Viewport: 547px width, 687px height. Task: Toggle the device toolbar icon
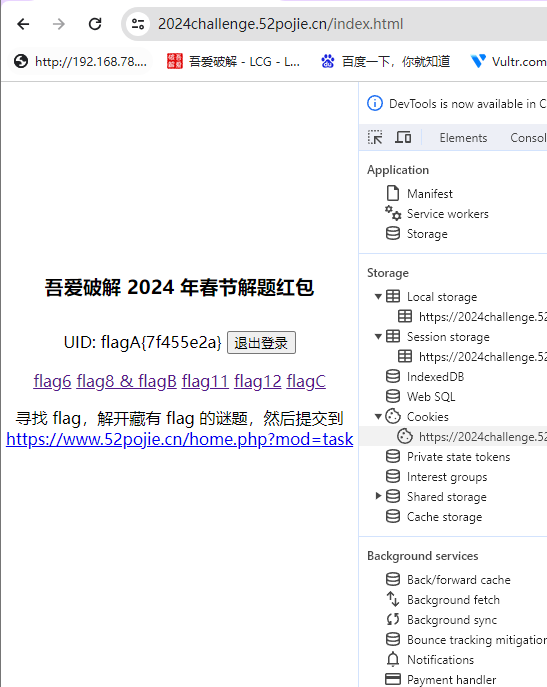click(403, 138)
